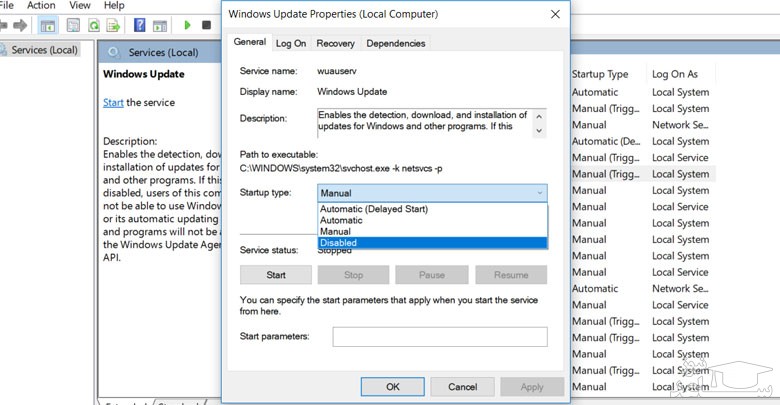
Task: Click the show/hide action pane icon
Action: 160,25
